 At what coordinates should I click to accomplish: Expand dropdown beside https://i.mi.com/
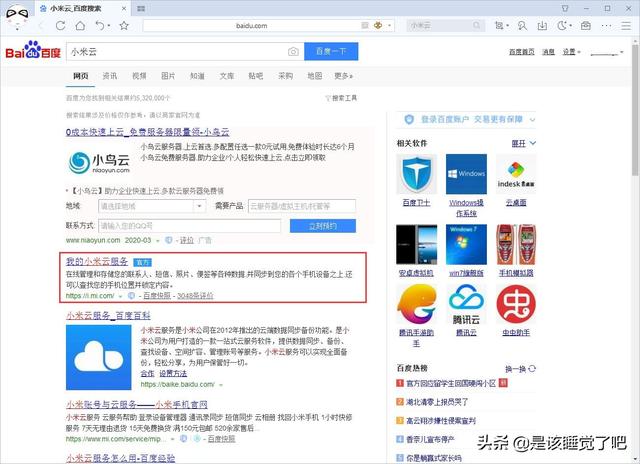(x=120, y=296)
